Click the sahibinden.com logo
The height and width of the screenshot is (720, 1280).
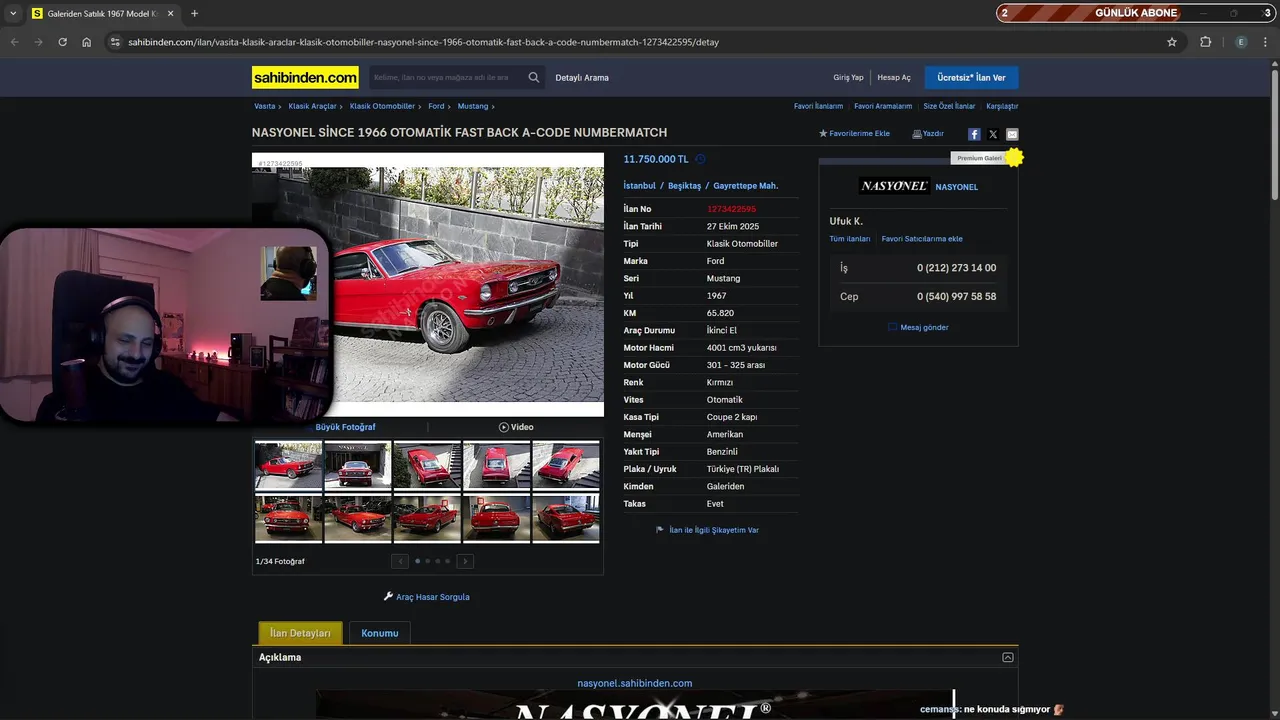pyautogui.click(x=305, y=77)
